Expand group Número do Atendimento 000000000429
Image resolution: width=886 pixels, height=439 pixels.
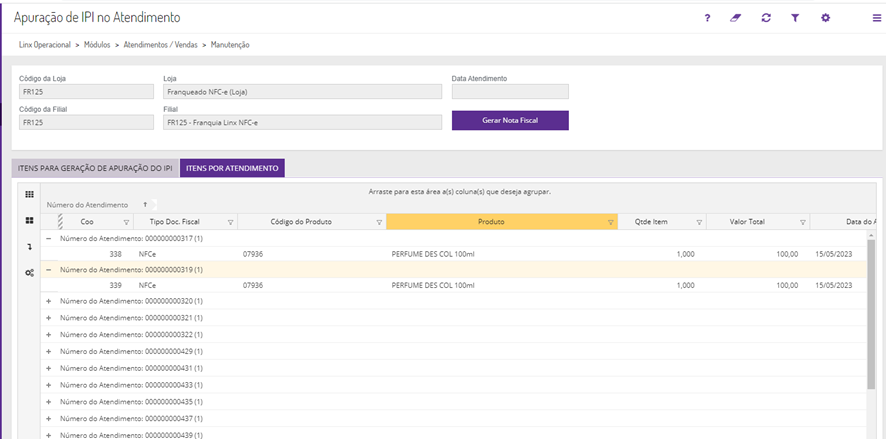click(49, 352)
